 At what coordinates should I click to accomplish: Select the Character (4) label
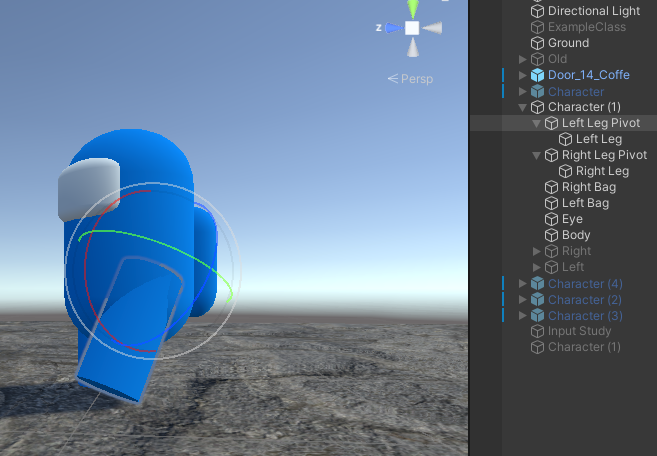click(585, 284)
